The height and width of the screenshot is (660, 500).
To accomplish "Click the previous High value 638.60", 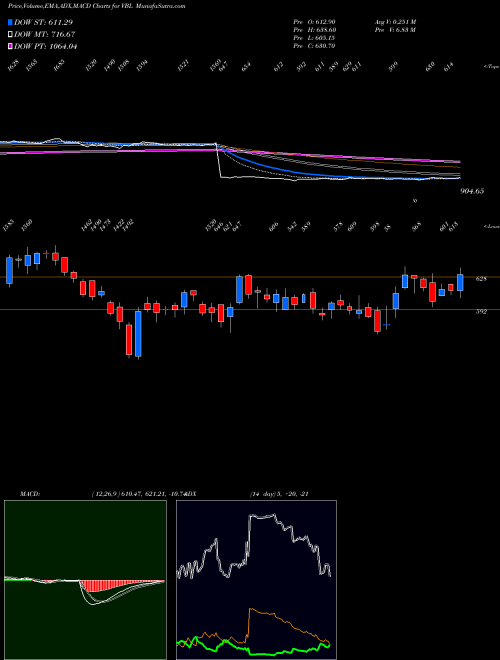I will click(x=326, y=30).
